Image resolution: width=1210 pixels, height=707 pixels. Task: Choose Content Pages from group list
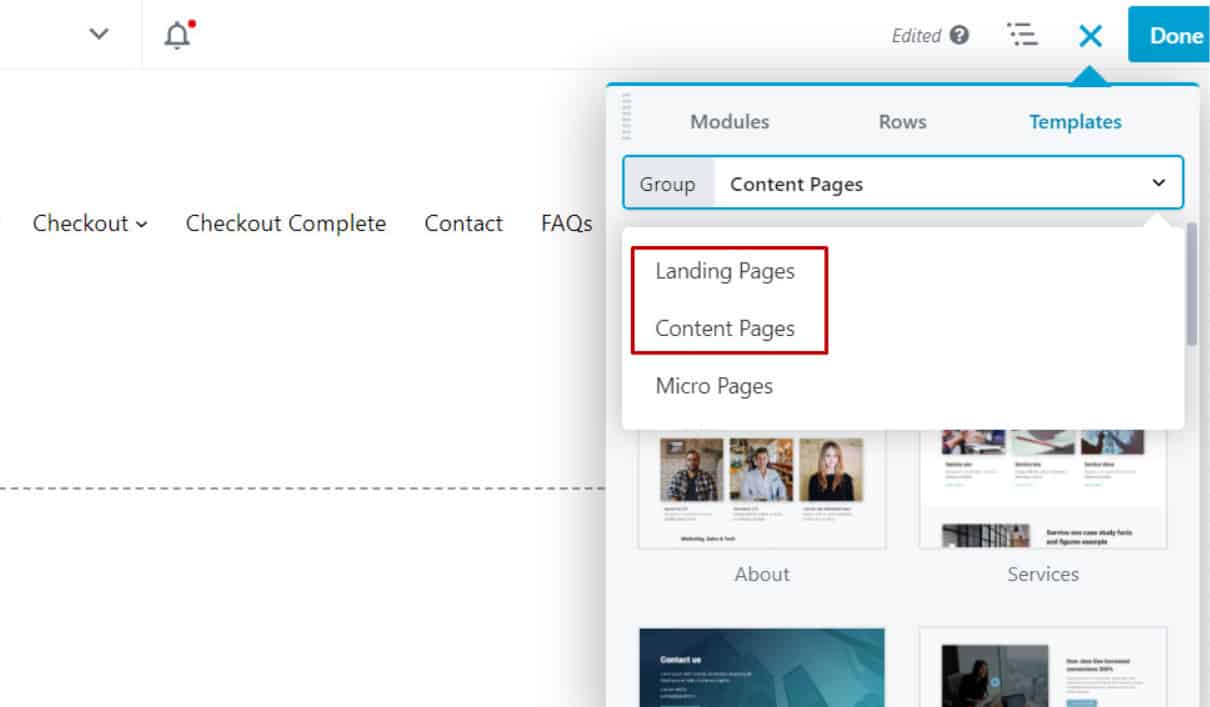click(x=725, y=329)
